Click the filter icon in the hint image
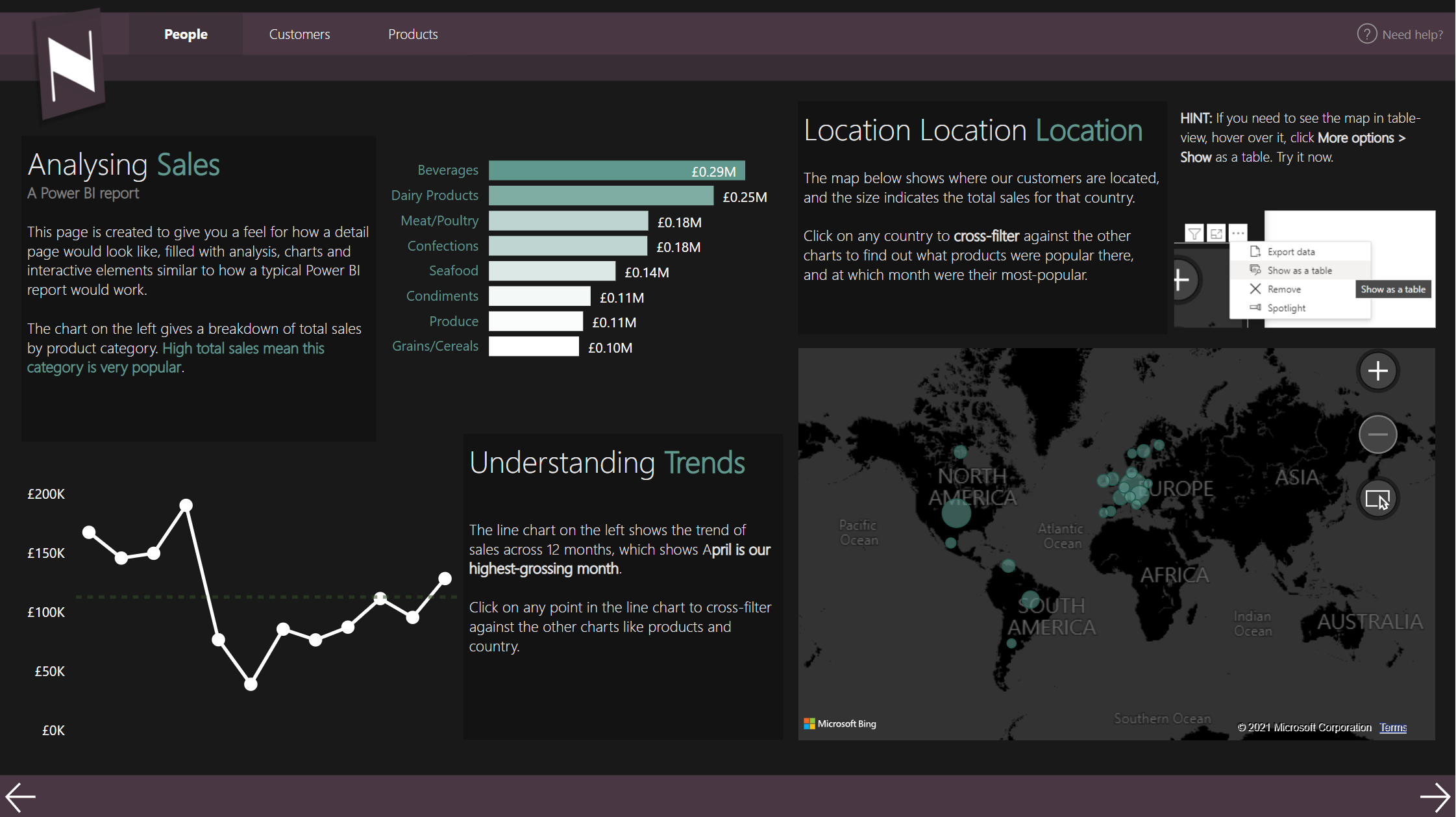 point(1194,233)
